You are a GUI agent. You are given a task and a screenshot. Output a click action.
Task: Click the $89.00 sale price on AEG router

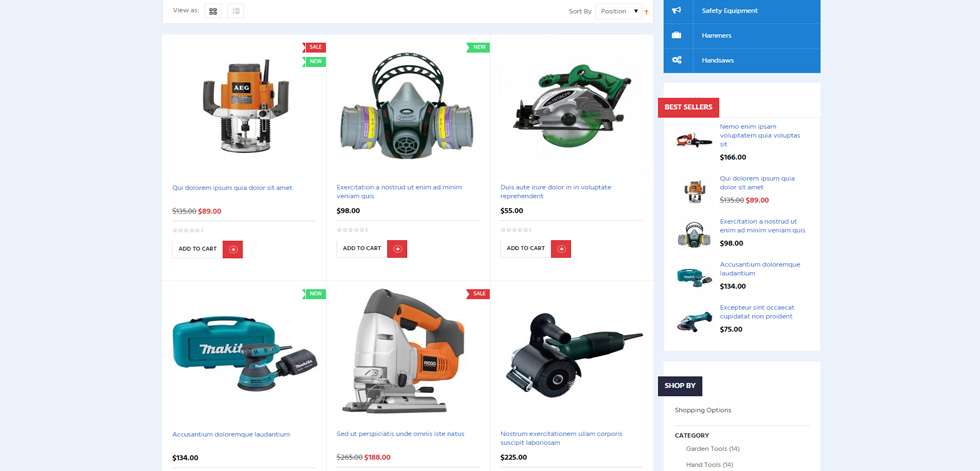click(209, 212)
